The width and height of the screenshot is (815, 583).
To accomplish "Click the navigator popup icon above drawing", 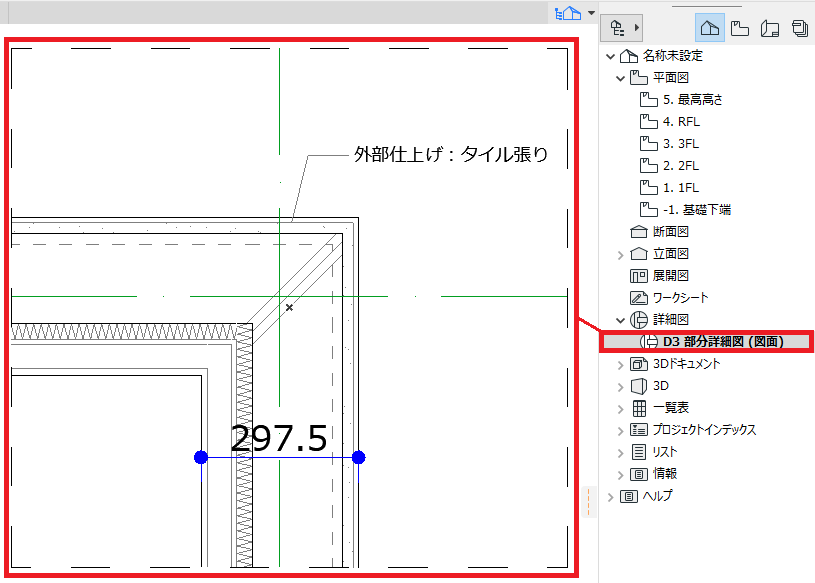I will pos(568,12).
